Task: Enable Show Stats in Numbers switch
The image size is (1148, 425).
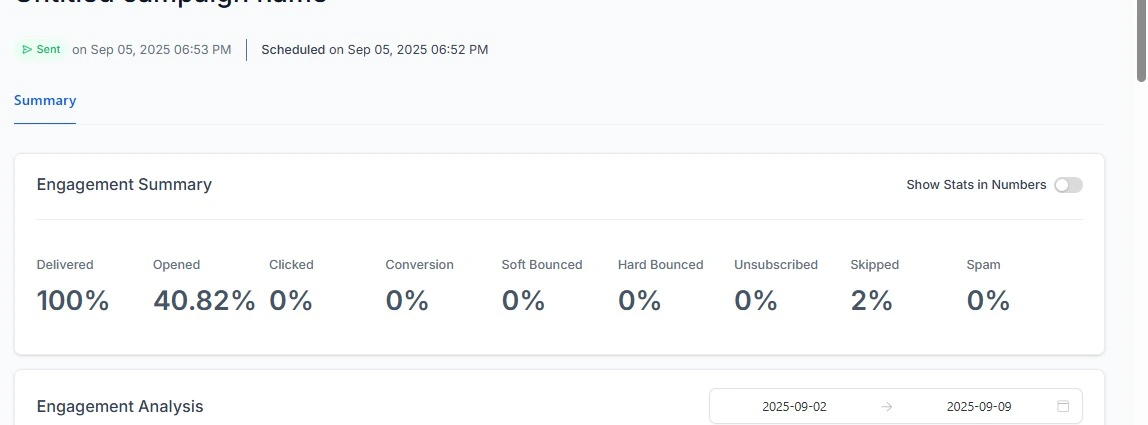Action: click(x=1068, y=185)
